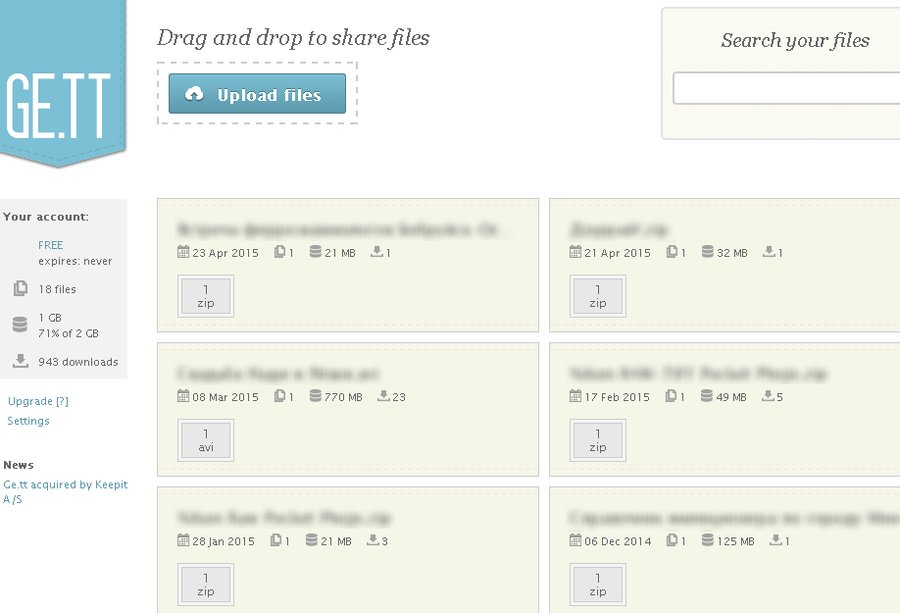900x613 pixels.
Task: Click the size icon next to 770 MB
Action: coord(315,396)
